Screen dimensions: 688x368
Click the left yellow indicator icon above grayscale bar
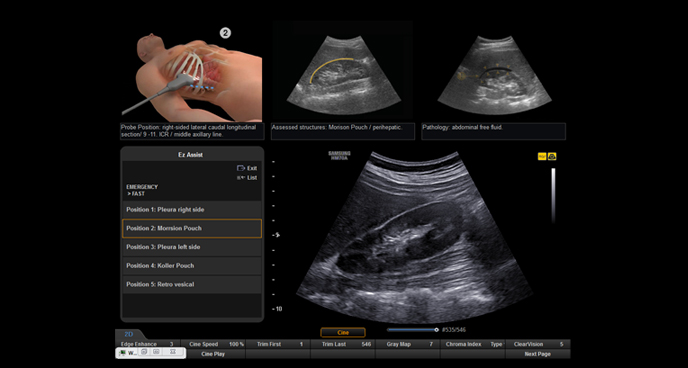point(542,156)
